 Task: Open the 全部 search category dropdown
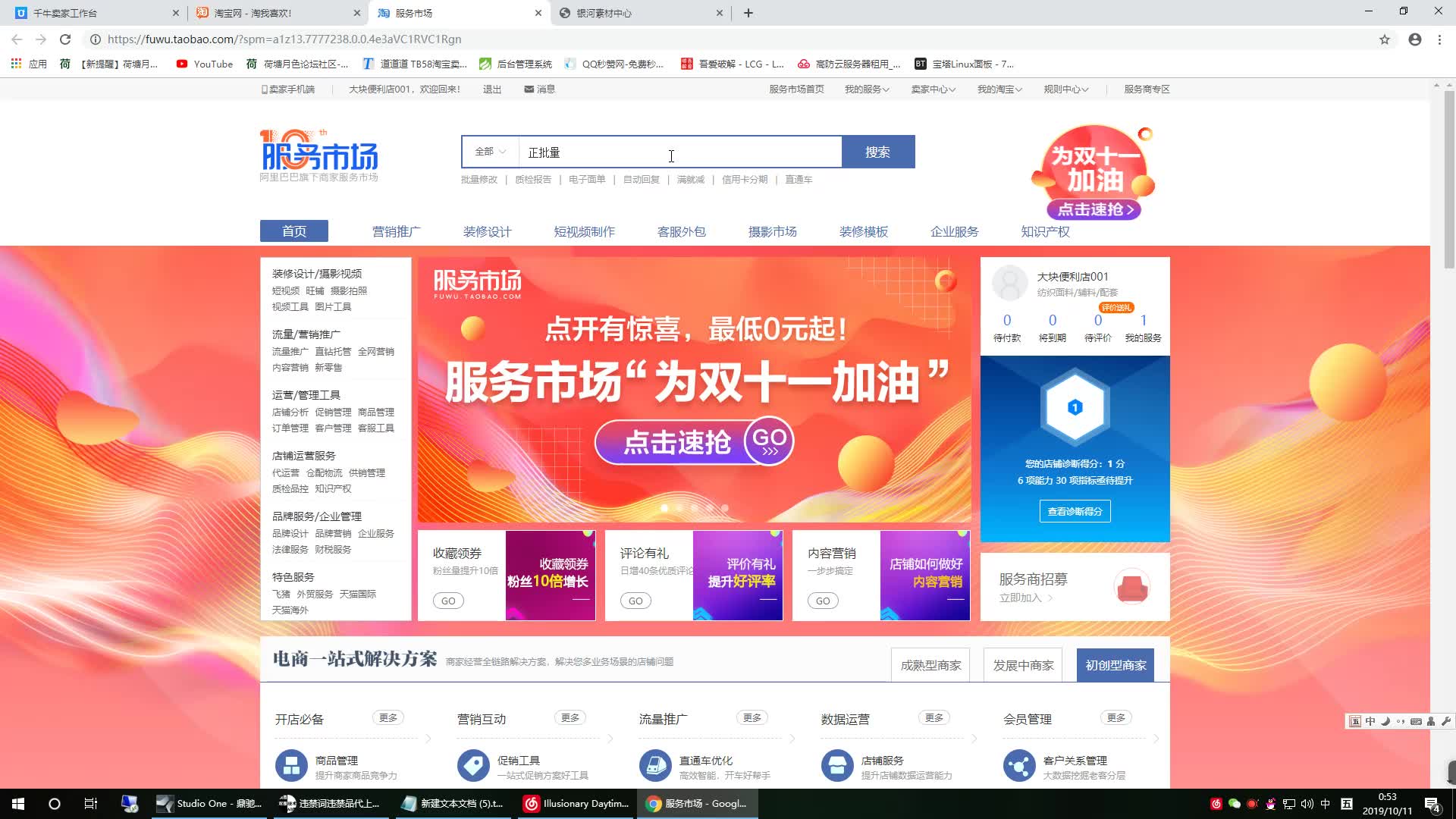pyautogui.click(x=490, y=152)
